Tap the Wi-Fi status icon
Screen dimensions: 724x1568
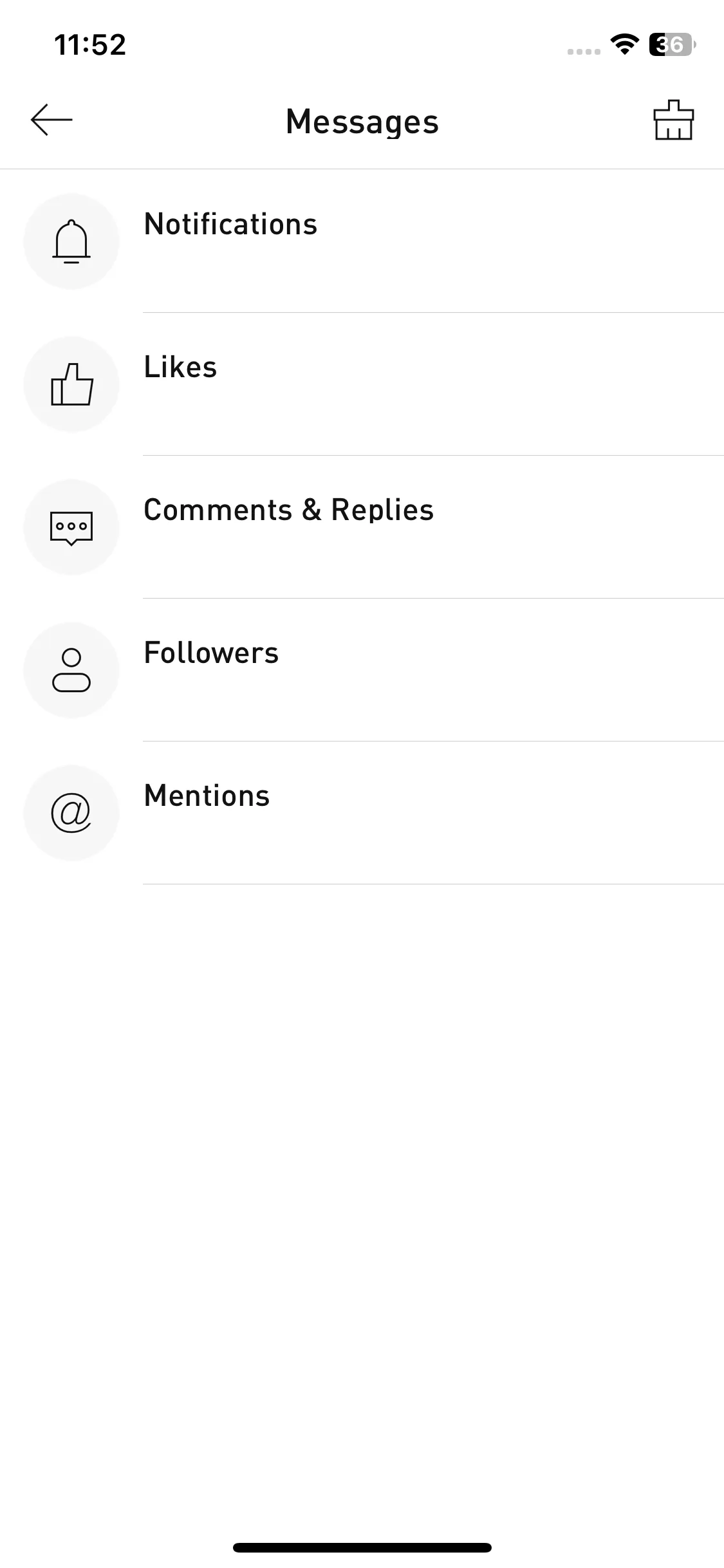624,44
